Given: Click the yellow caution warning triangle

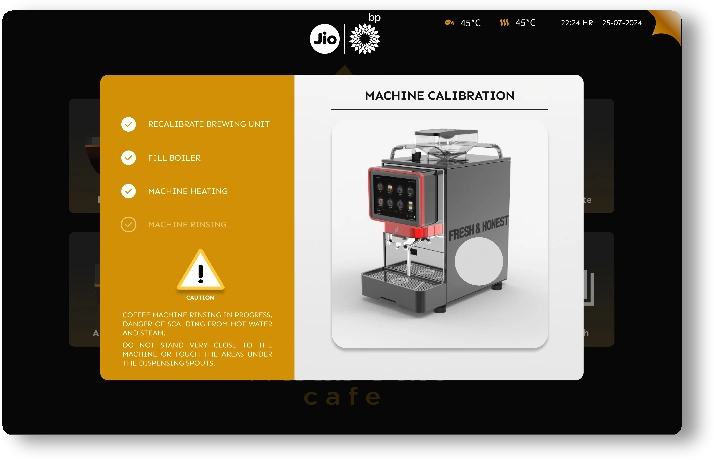Looking at the screenshot, I should click(200, 271).
